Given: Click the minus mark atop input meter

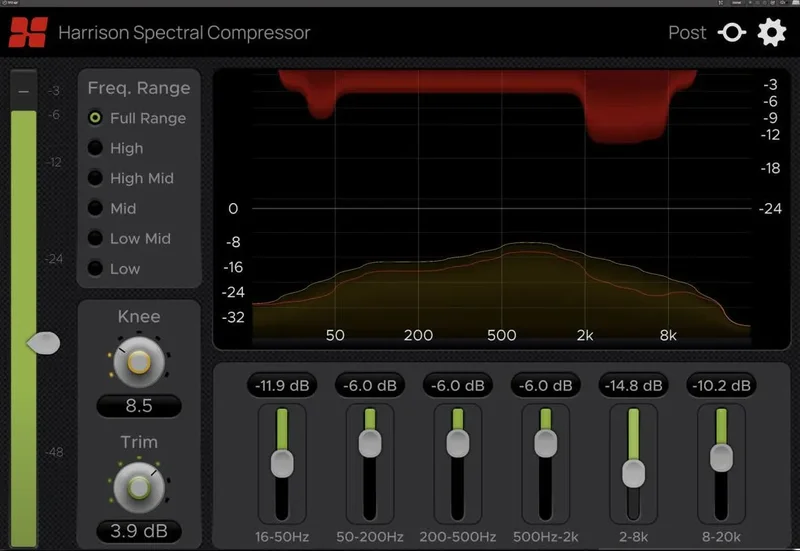Looking at the screenshot, I should (23, 92).
